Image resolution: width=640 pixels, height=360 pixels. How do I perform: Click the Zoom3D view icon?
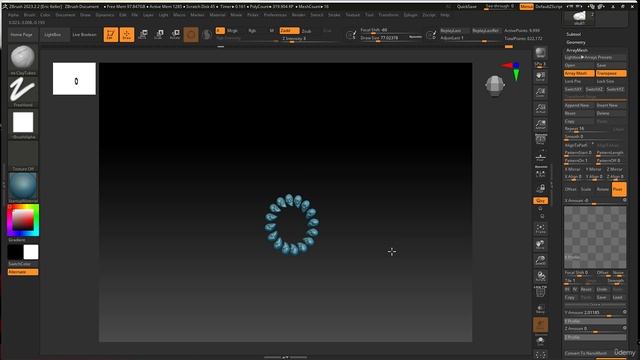(x=540, y=260)
